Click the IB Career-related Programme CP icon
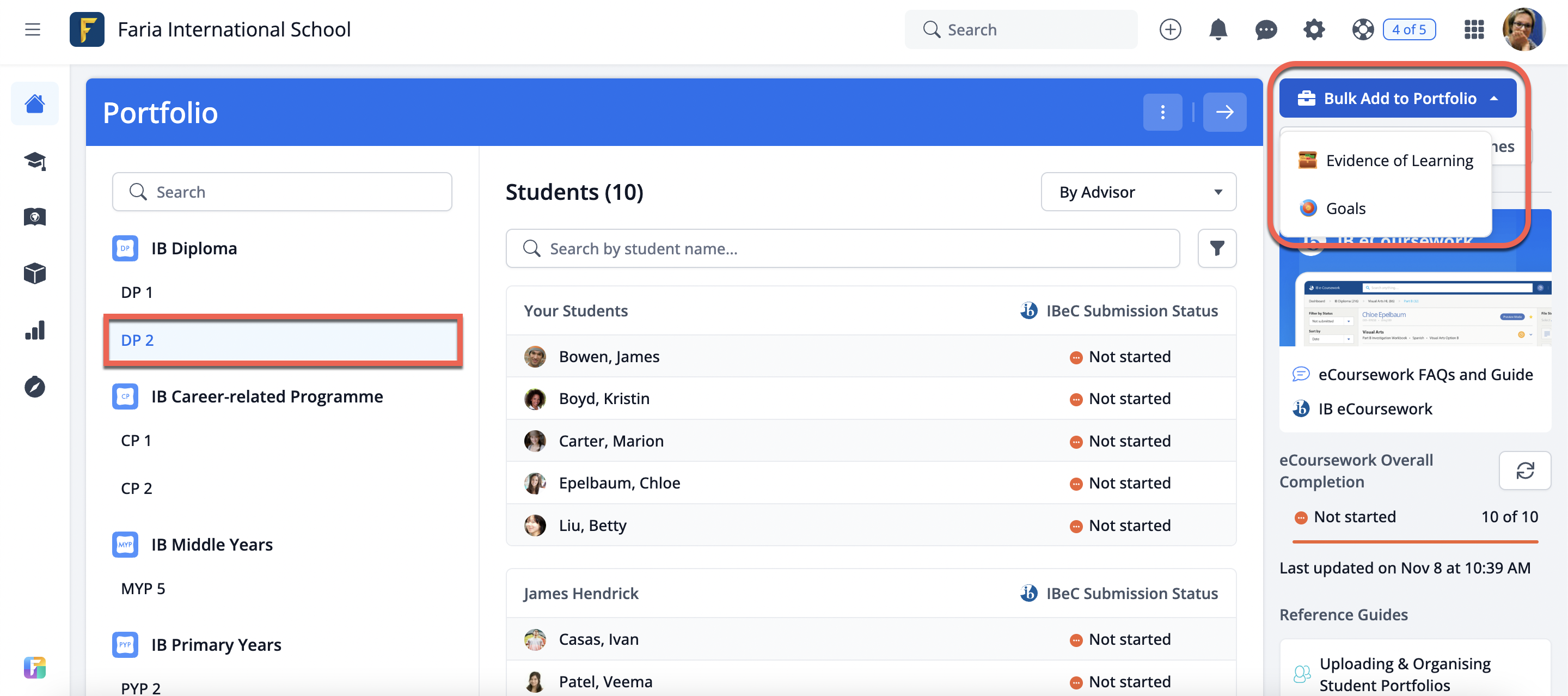This screenshot has width=1568, height=696. click(x=125, y=396)
